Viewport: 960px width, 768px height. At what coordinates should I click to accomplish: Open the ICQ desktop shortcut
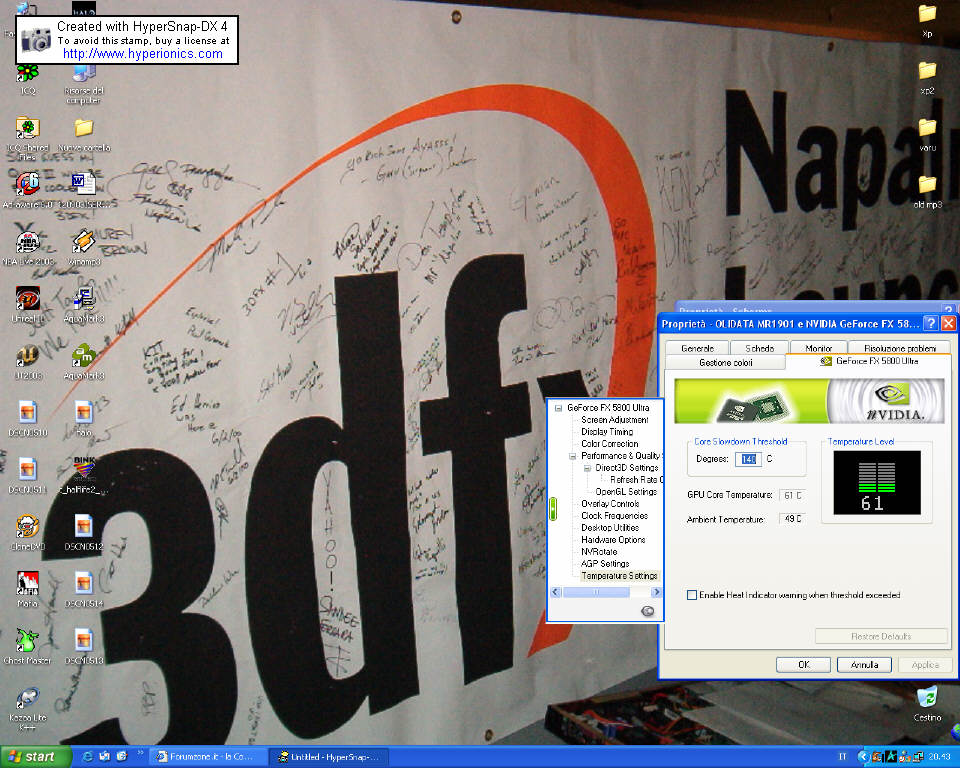click(28, 80)
